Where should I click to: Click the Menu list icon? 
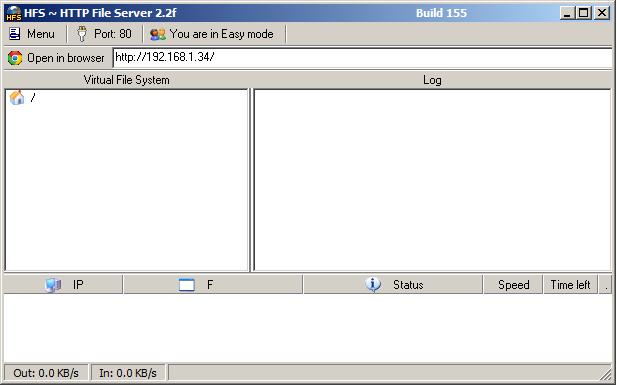15,34
